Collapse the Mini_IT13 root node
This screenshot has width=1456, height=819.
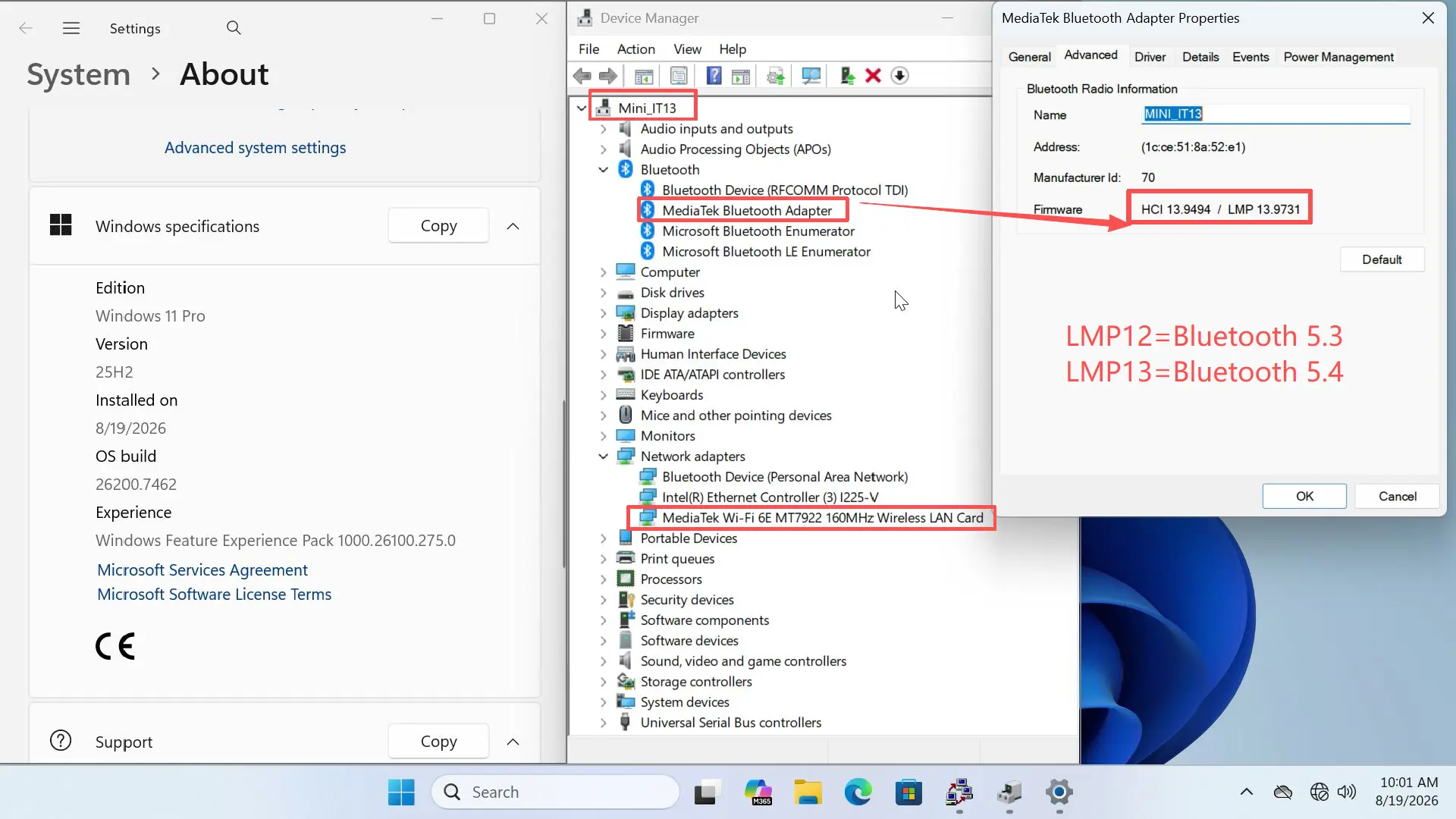click(582, 108)
